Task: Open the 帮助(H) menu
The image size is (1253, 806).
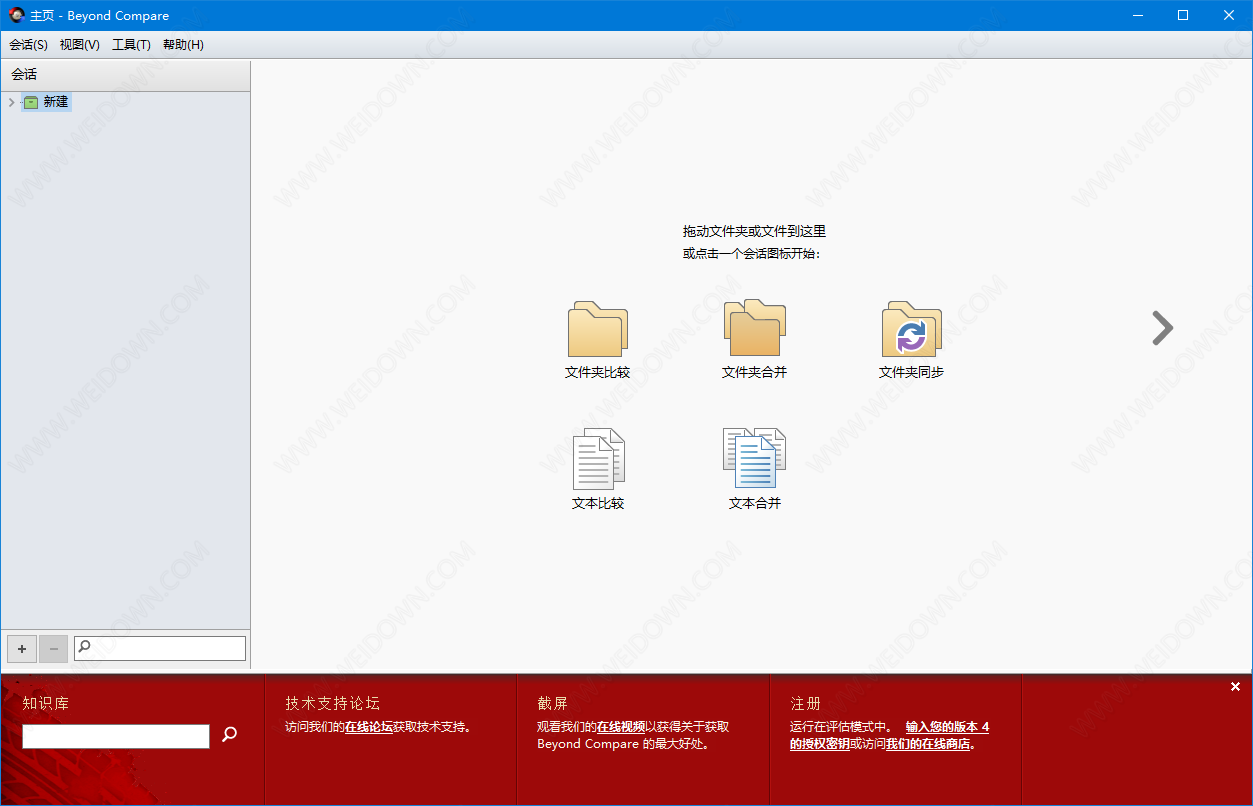Action: (183, 45)
